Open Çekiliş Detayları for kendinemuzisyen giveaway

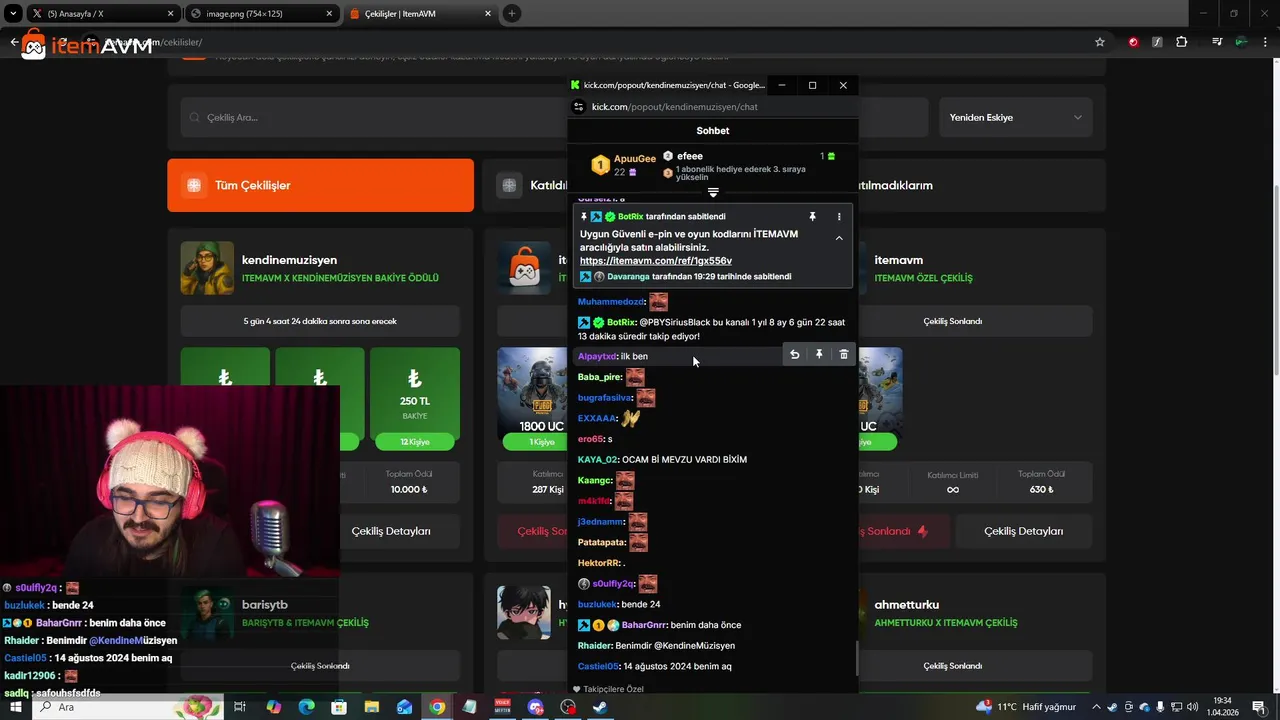click(391, 531)
